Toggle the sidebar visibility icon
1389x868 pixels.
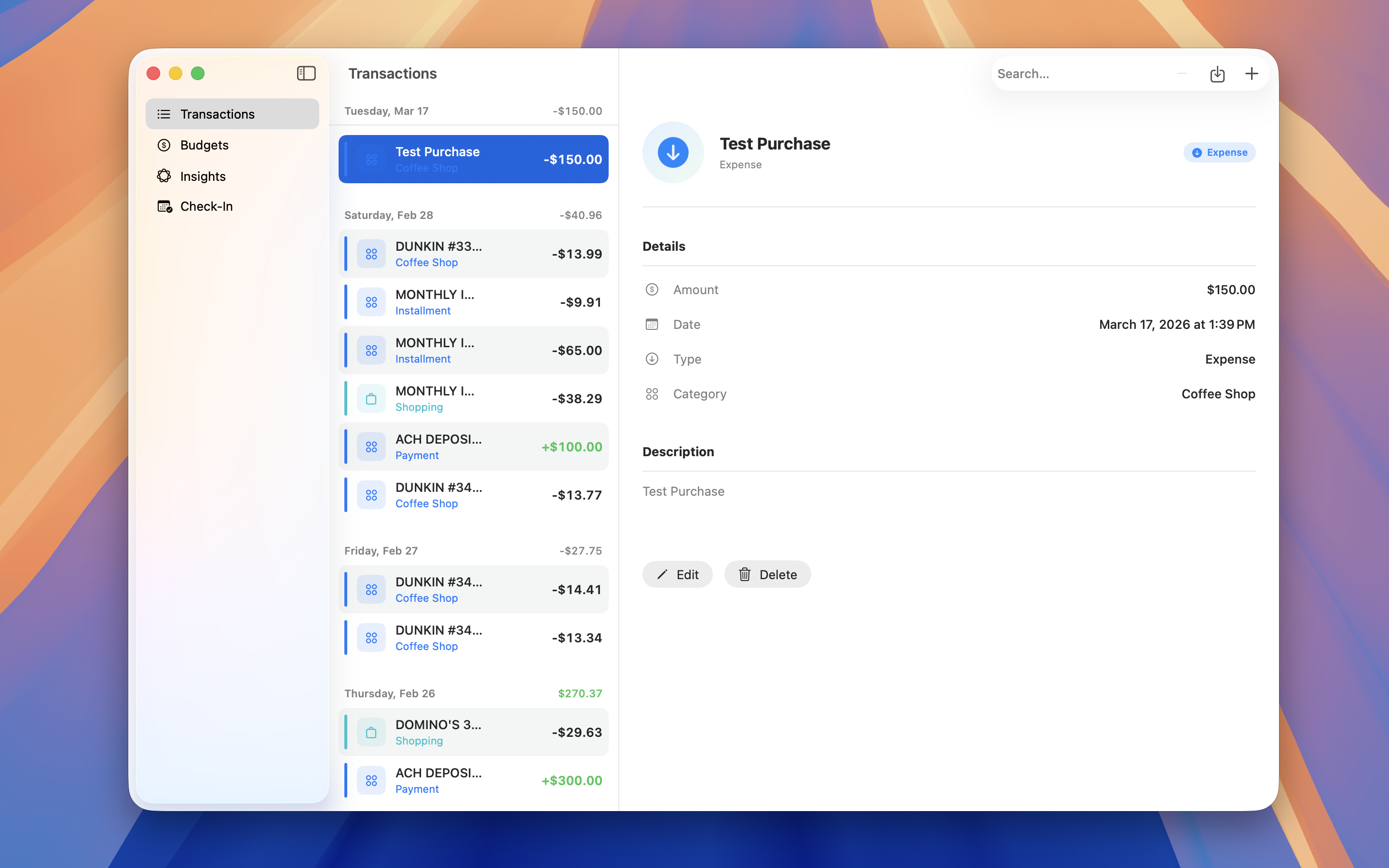coord(306,73)
